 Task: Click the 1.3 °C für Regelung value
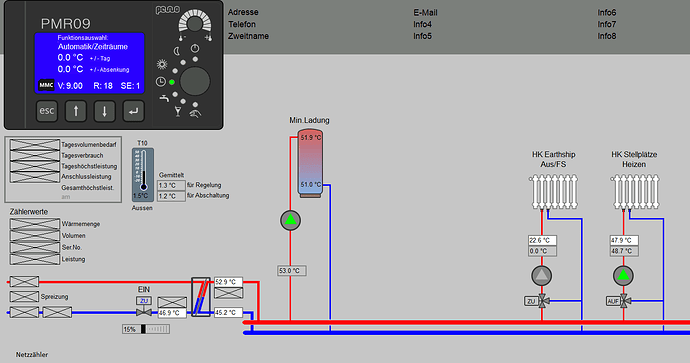point(171,185)
